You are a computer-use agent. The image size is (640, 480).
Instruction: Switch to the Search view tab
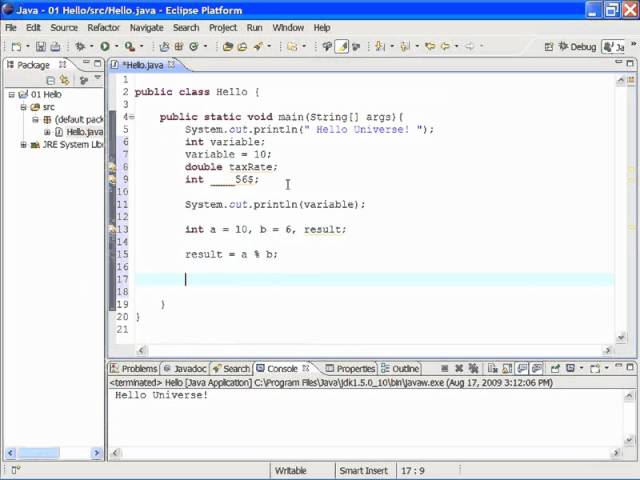(x=231, y=369)
